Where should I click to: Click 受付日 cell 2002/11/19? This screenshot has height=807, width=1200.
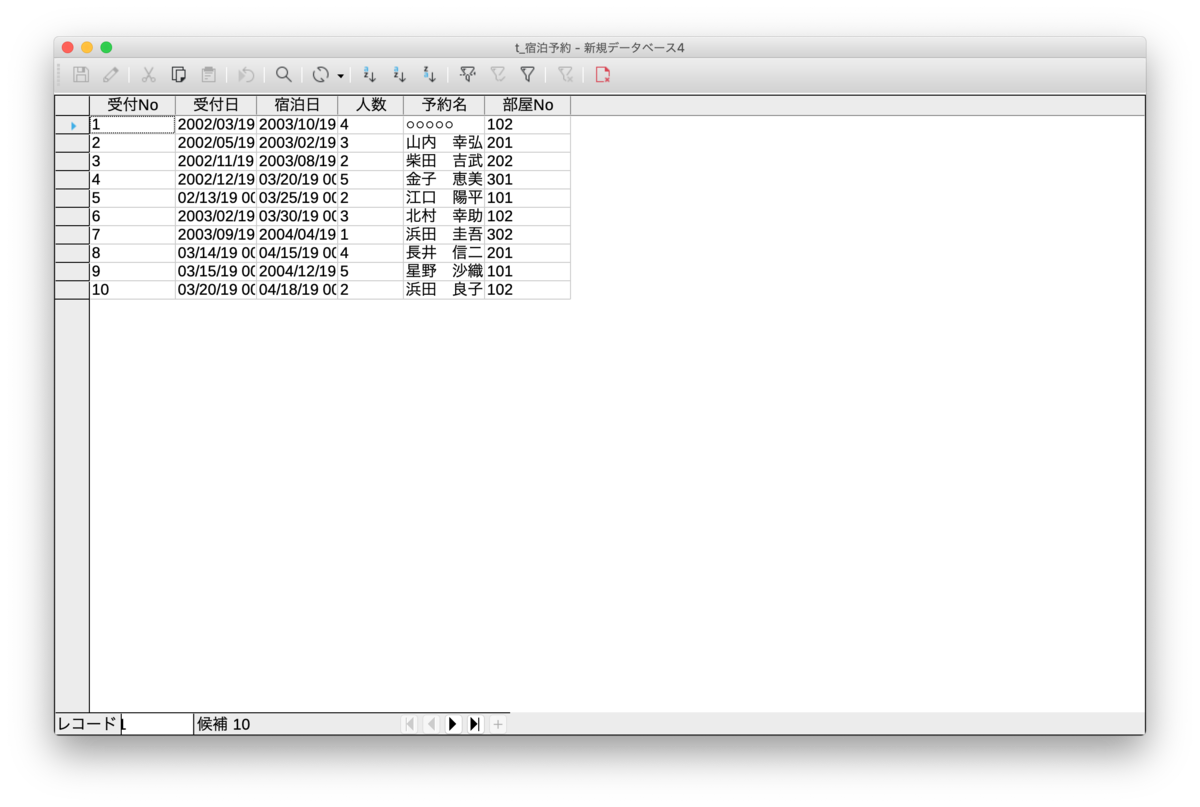216,161
